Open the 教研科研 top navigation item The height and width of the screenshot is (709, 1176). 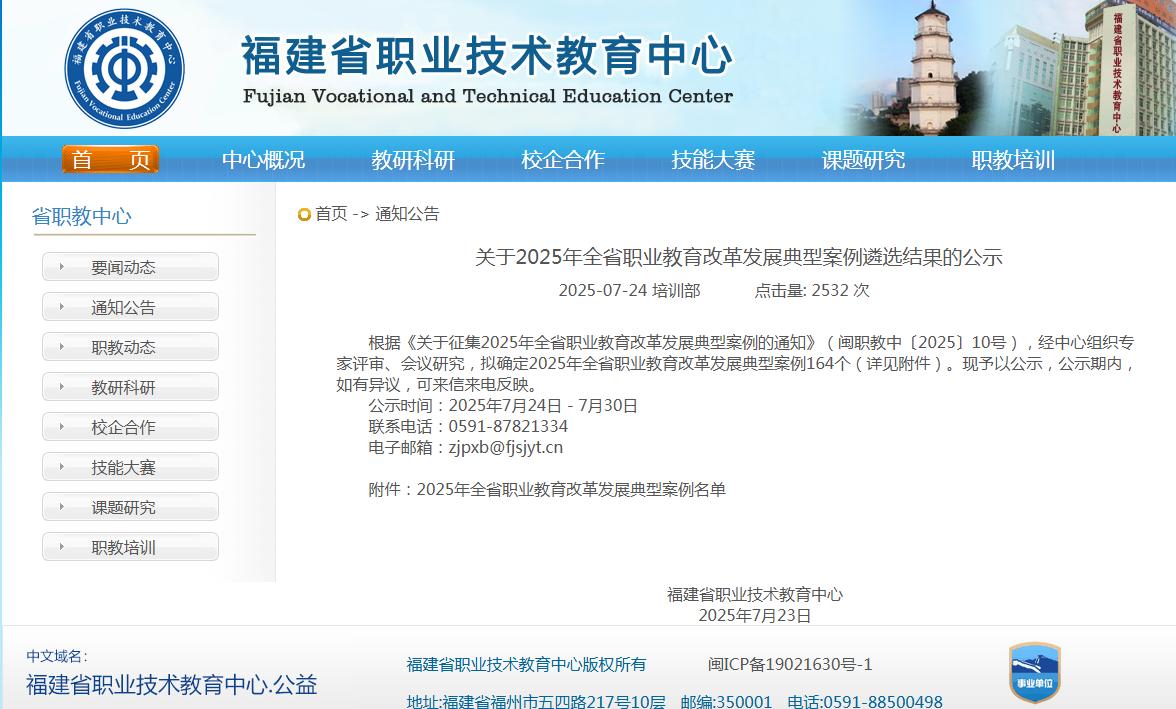[413, 160]
